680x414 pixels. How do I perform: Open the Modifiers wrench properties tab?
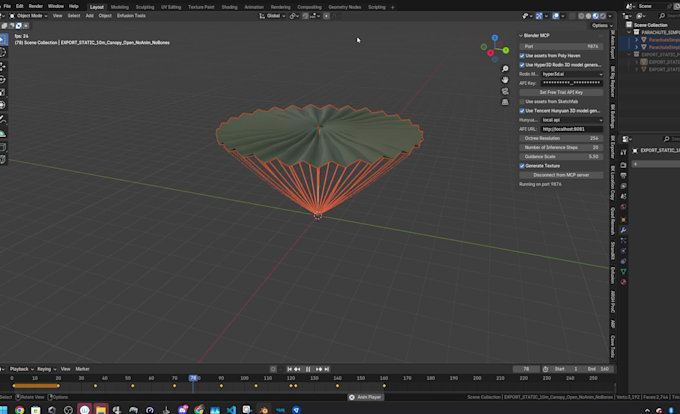point(623,230)
